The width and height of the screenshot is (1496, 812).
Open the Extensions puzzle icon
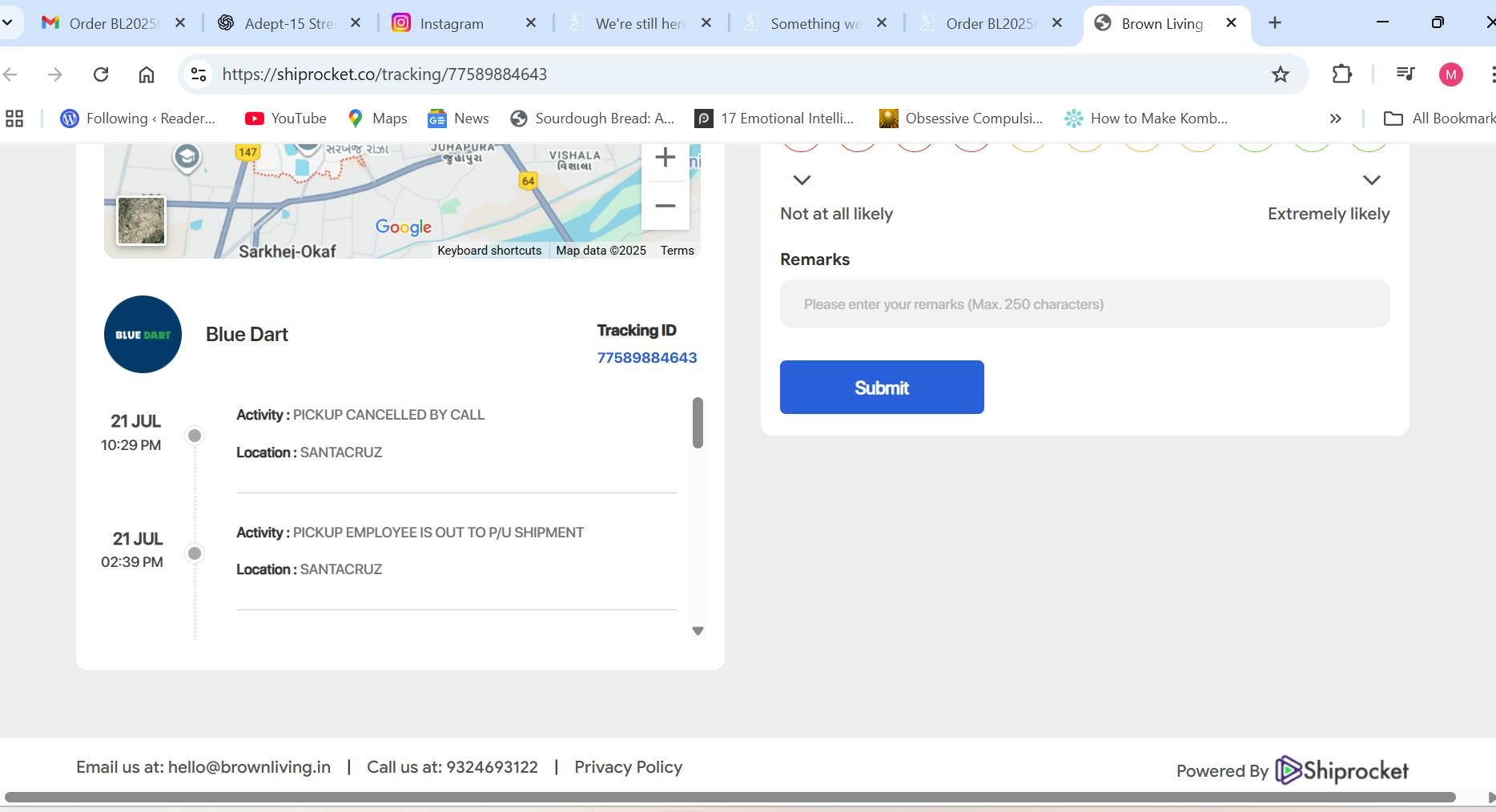1342,74
